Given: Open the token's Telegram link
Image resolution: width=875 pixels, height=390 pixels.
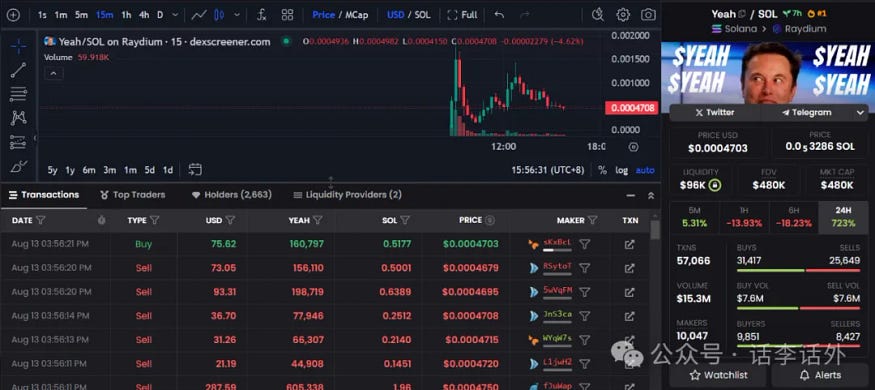Looking at the screenshot, I should tap(806, 113).
